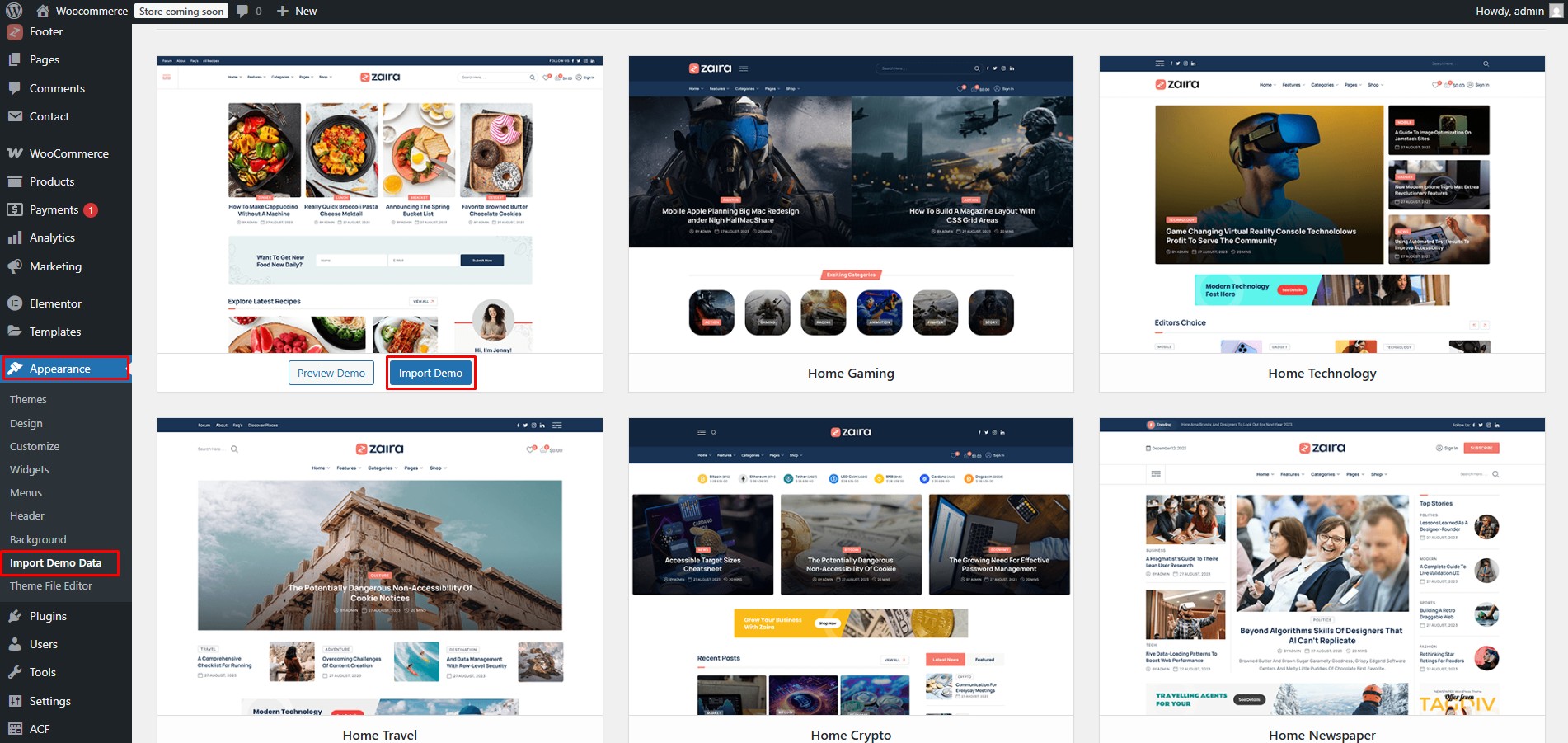Click the Preview Demo button

(x=331, y=374)
